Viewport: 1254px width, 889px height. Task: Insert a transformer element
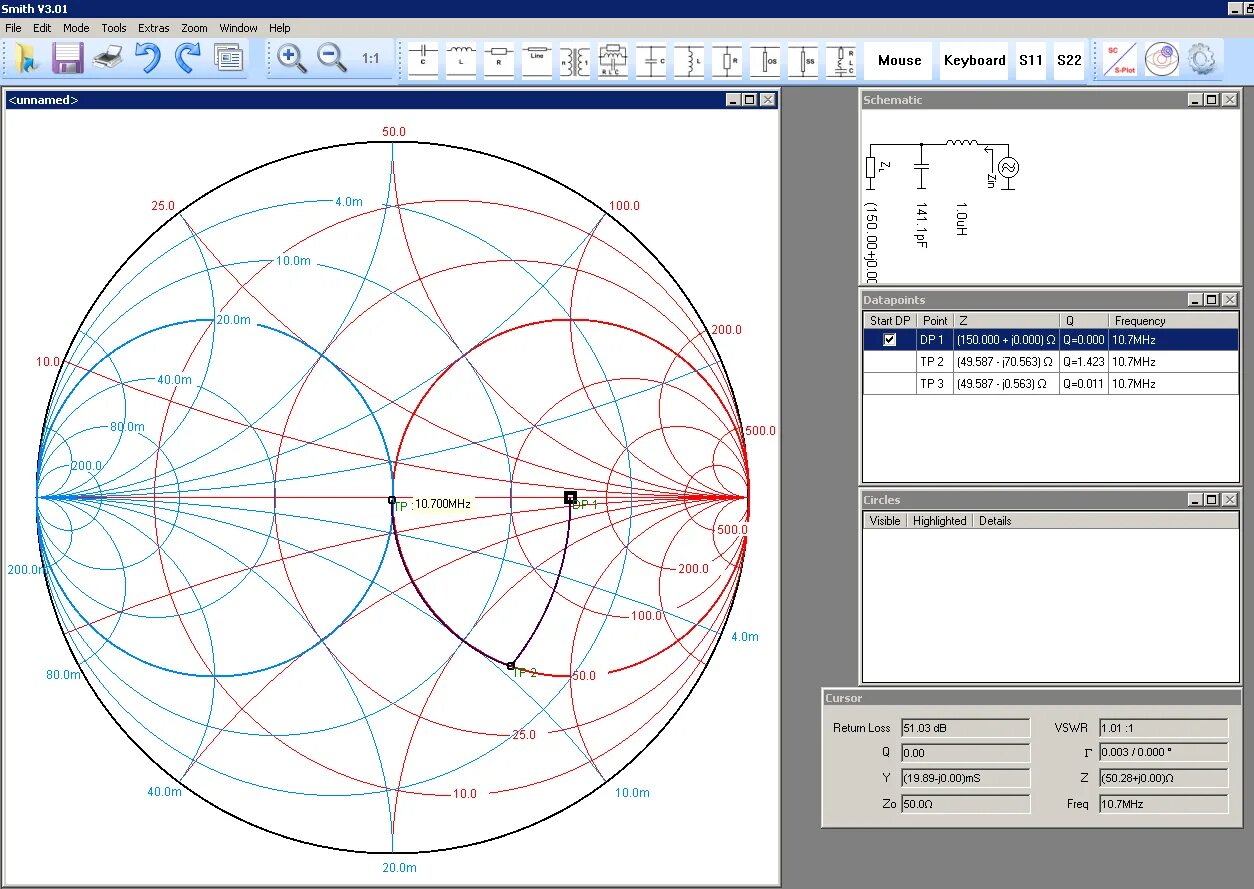575,61
